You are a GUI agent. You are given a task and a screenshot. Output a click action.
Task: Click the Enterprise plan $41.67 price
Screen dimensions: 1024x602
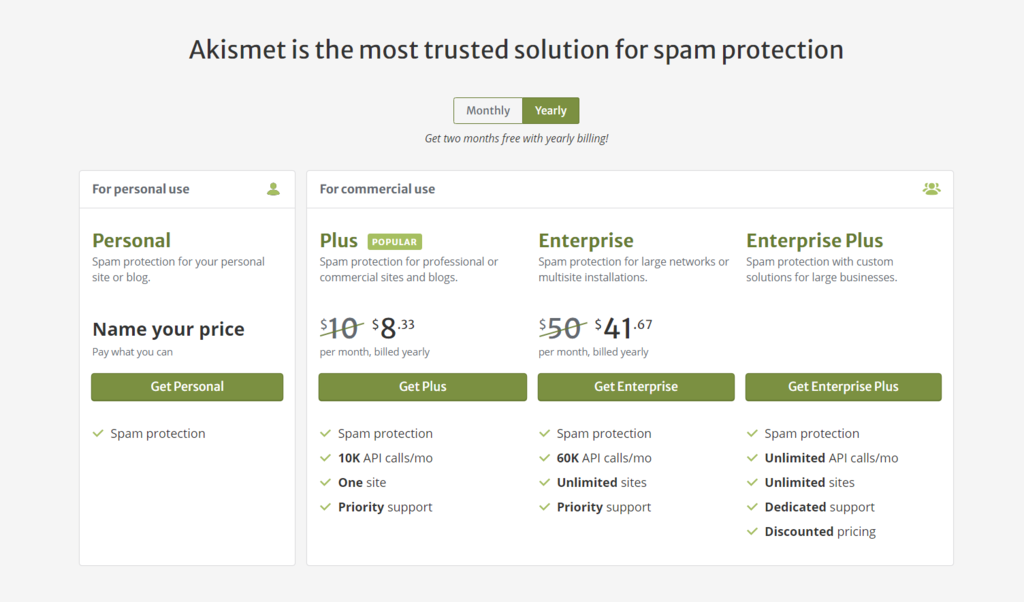pos(623,326)
